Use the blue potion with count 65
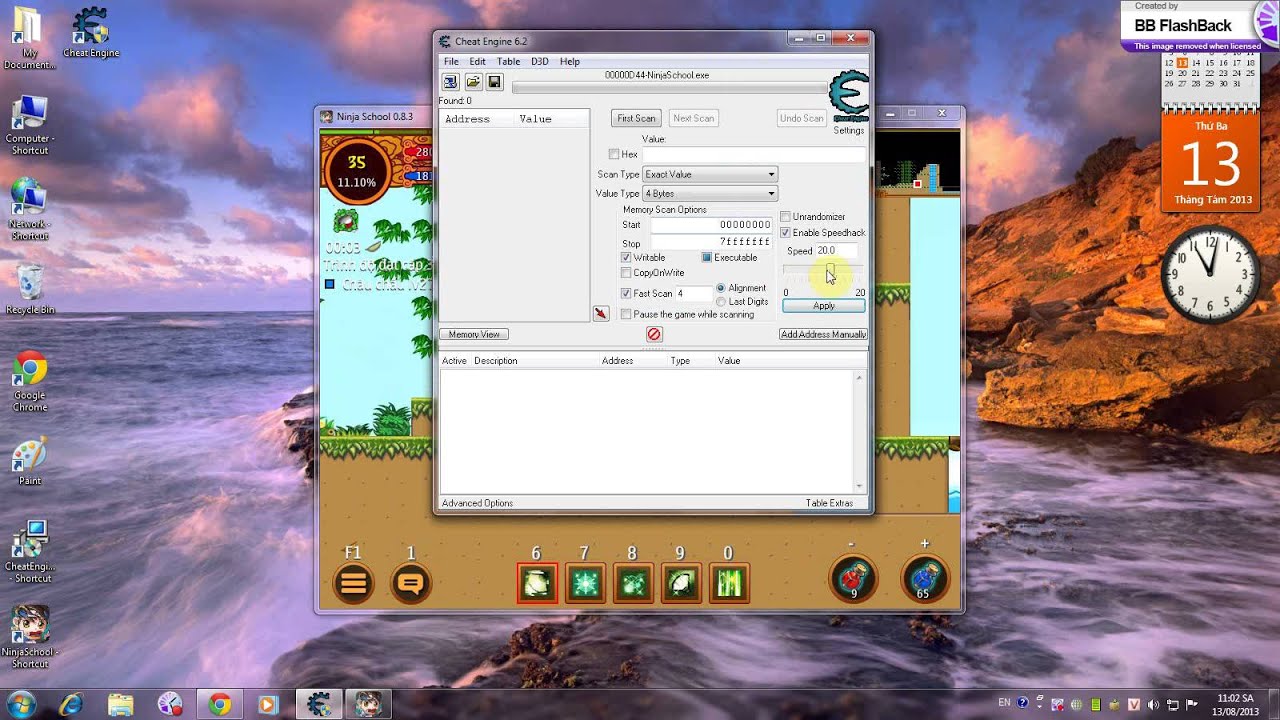 (x=924, y=579)
